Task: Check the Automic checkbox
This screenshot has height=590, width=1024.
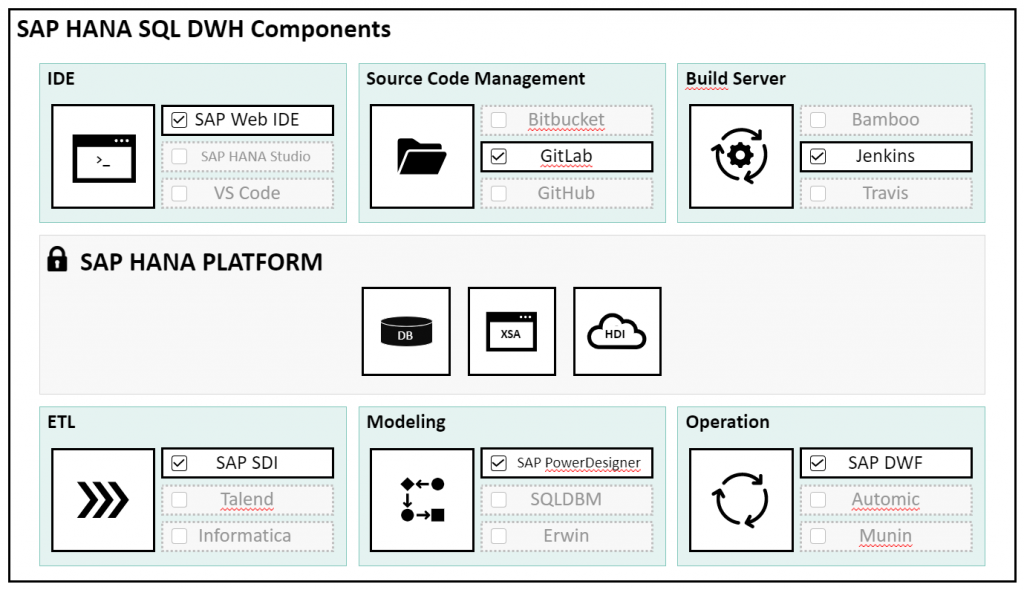Action: click(818, 500)
